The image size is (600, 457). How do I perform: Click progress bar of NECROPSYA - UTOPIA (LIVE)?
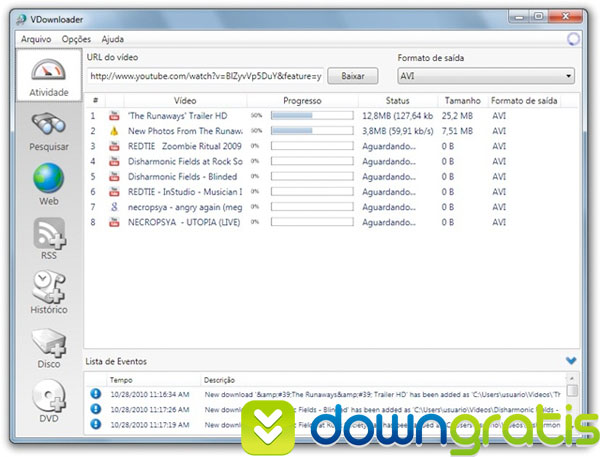(x=312, y=222)
